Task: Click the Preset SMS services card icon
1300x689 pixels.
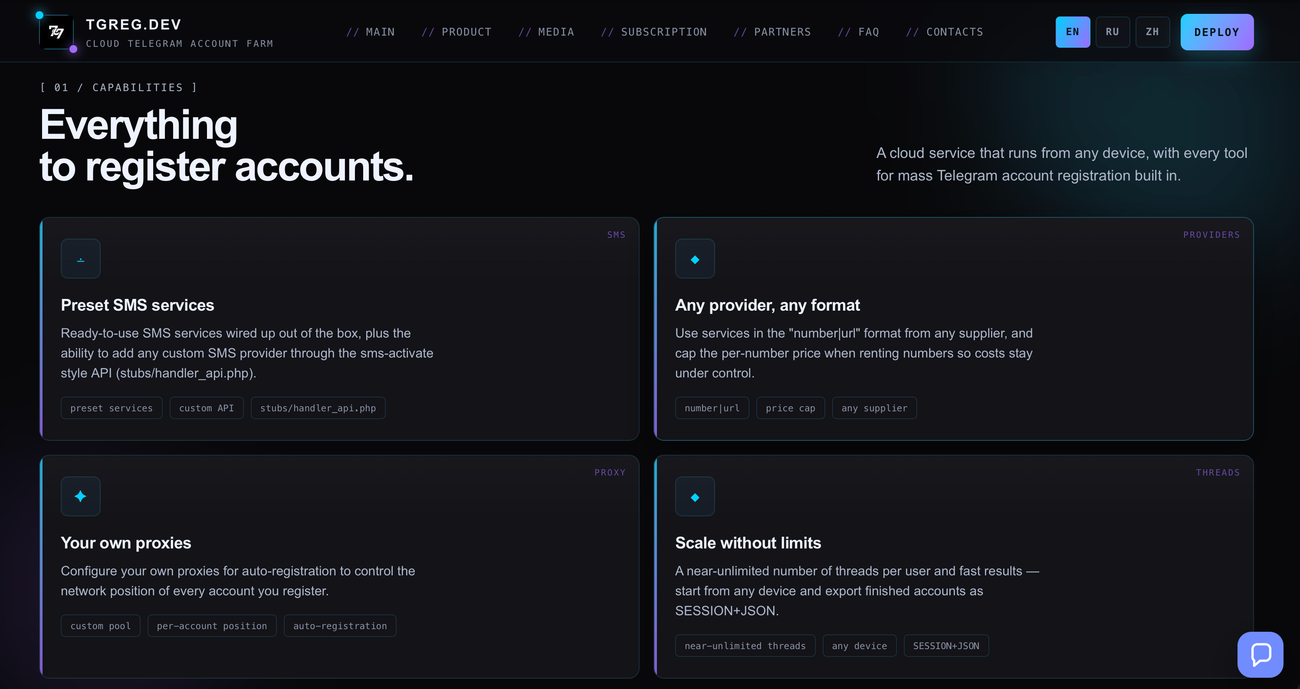Action: coord(80,259)
